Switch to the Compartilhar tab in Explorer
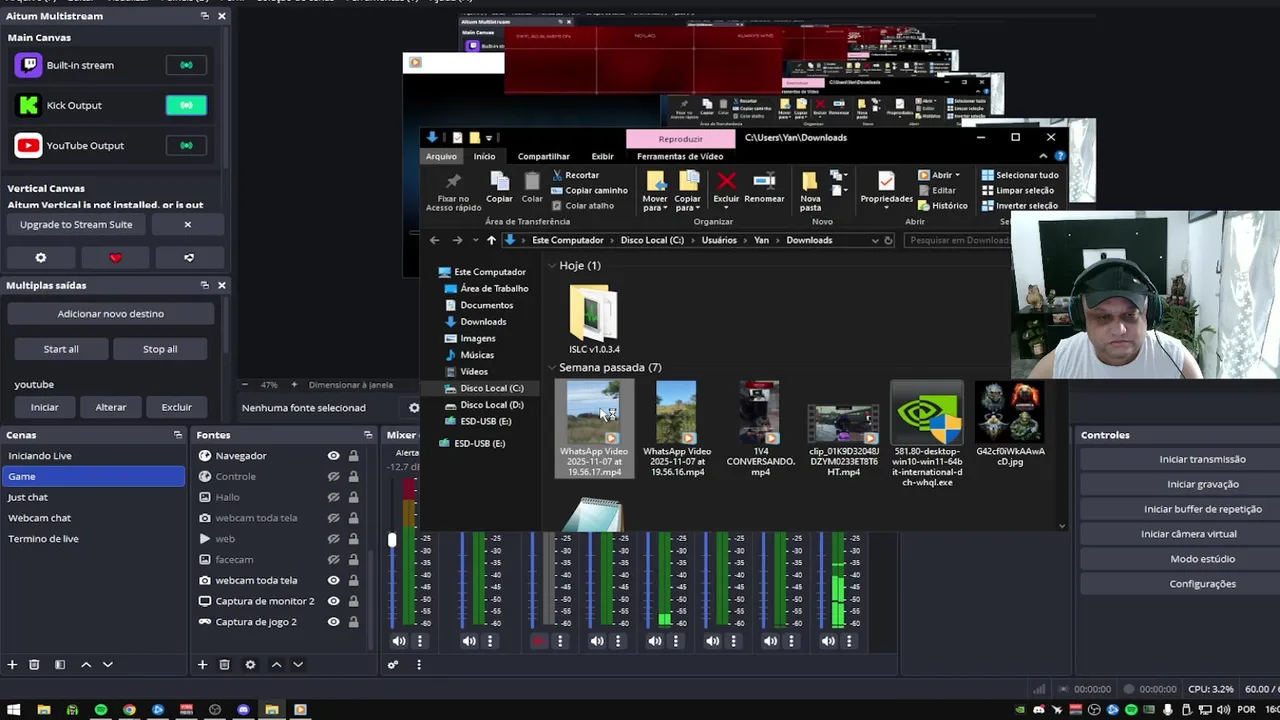The width and height of the screenshot is (1280, 720). click(543, 156)
